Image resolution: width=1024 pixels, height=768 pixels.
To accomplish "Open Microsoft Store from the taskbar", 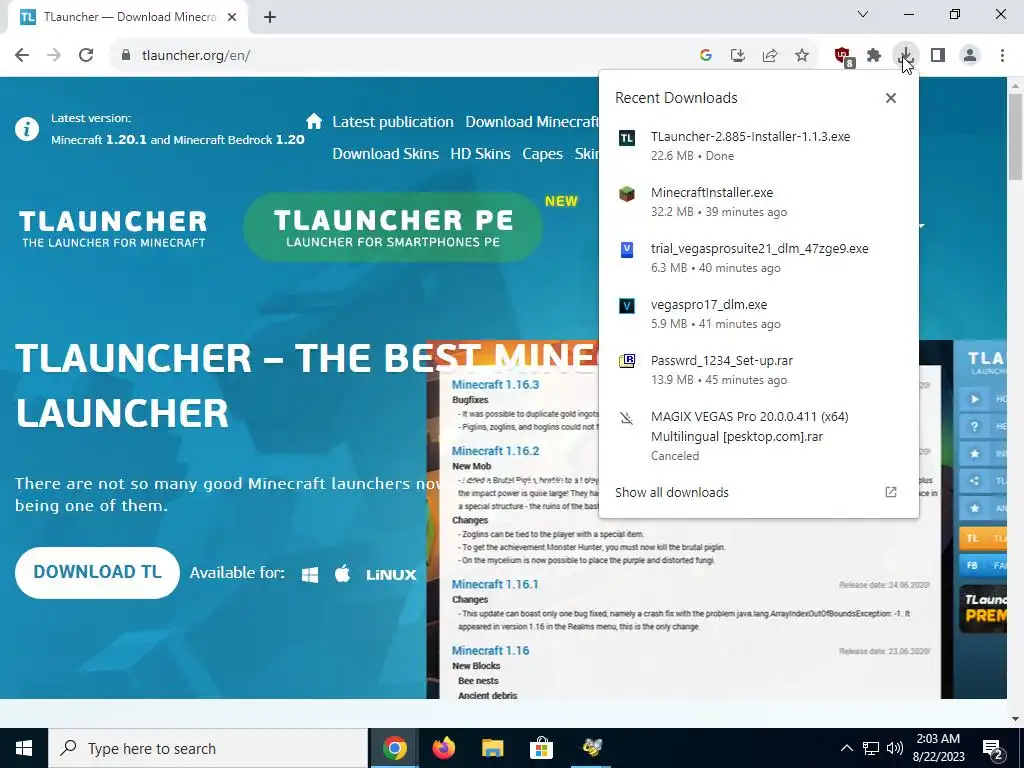I will (x=541, y=748).
